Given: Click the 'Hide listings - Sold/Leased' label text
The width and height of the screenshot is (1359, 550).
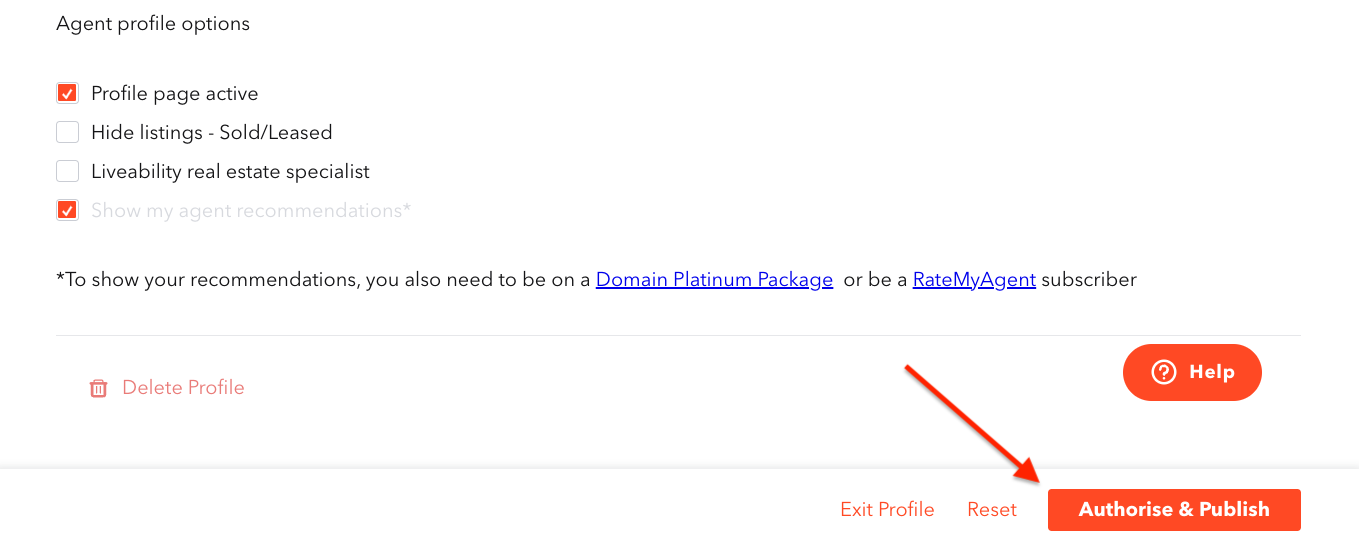Looking at the screenshot, I should (x=212, y=132).
